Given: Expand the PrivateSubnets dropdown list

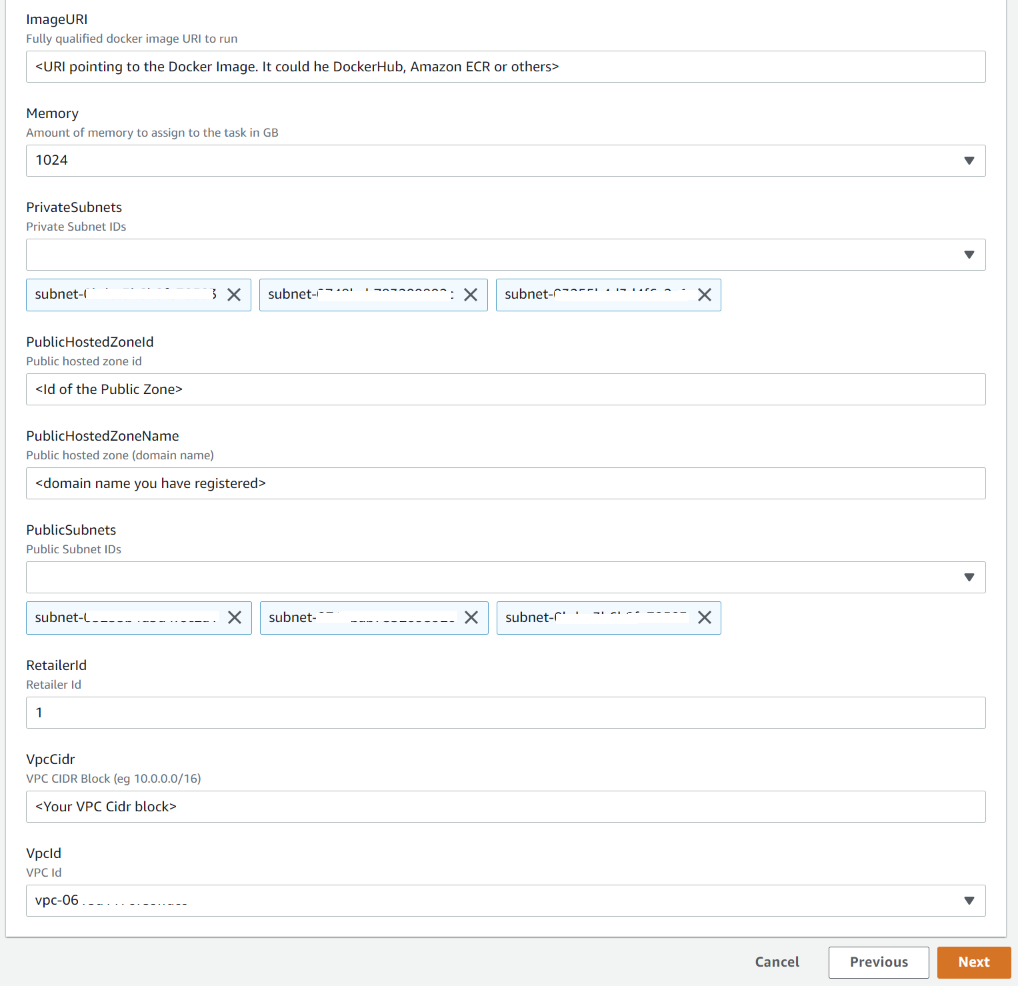Looking at the screenshot, I should 505,255.
